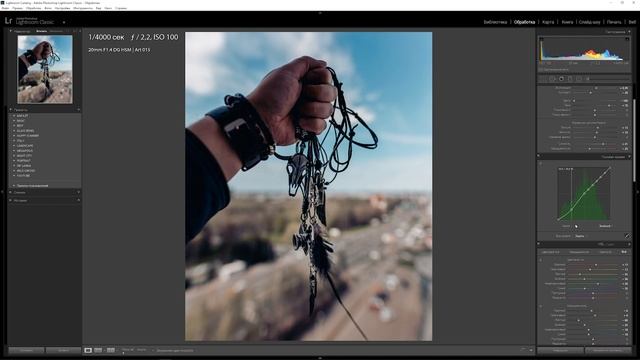The height and width of the screenshot is (360, 640).
Task: Switch off HSL panel adjustments
Action: pos(539,244)
